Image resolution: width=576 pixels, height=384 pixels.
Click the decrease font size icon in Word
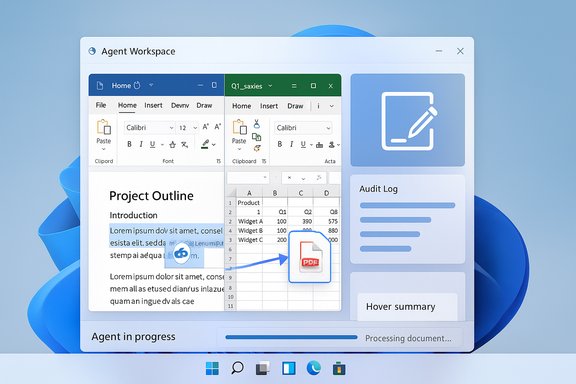coord(217,127)
